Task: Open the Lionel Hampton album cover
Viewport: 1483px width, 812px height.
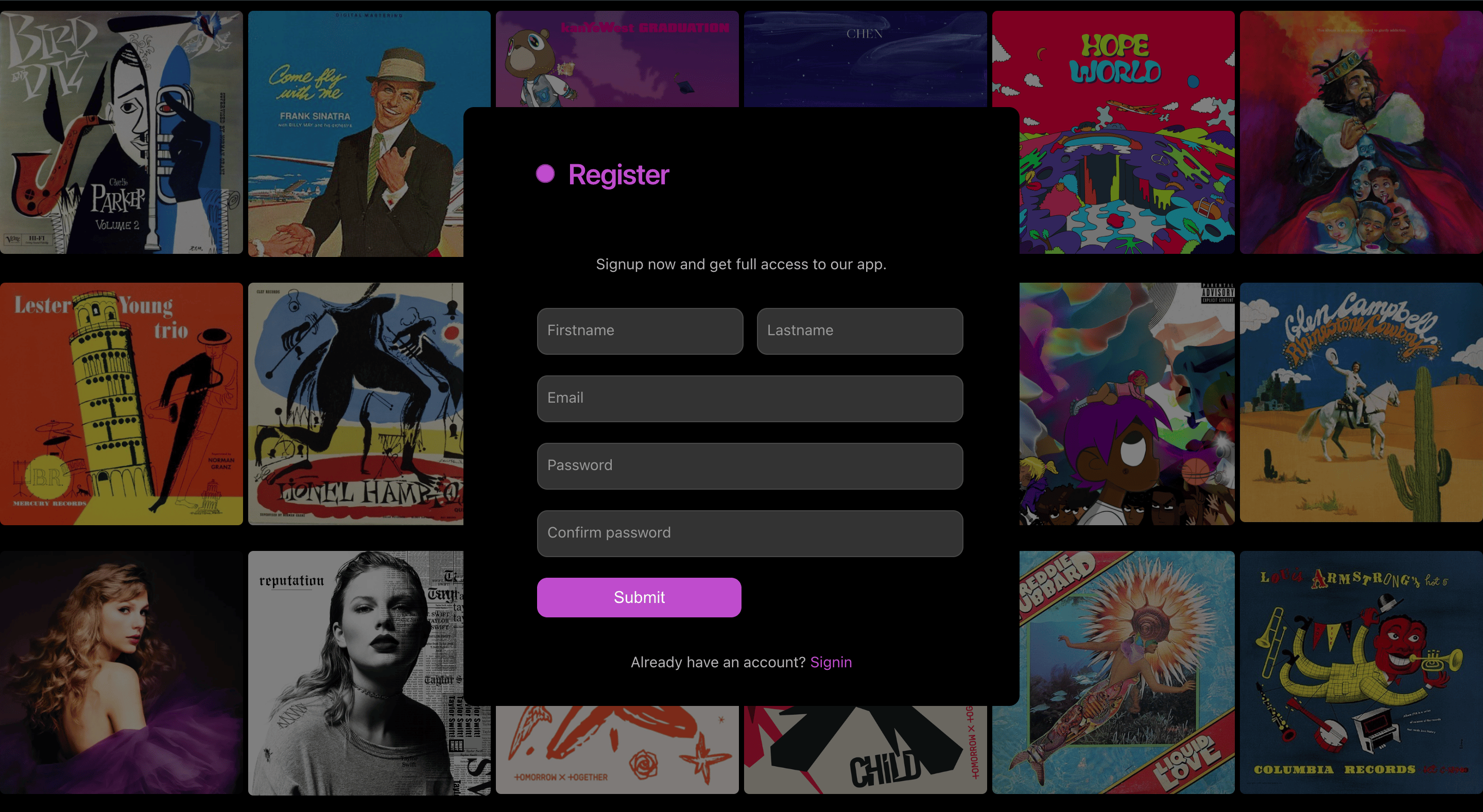Action: (356, 403)
